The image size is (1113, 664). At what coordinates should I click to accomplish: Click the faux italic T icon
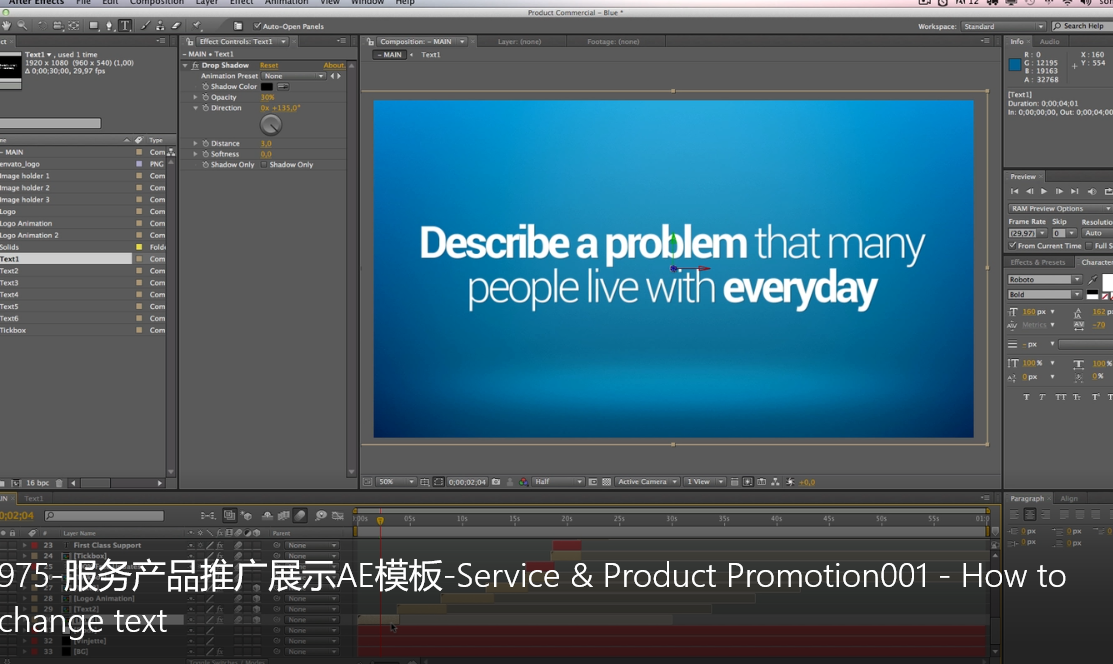click(1042, 397)
